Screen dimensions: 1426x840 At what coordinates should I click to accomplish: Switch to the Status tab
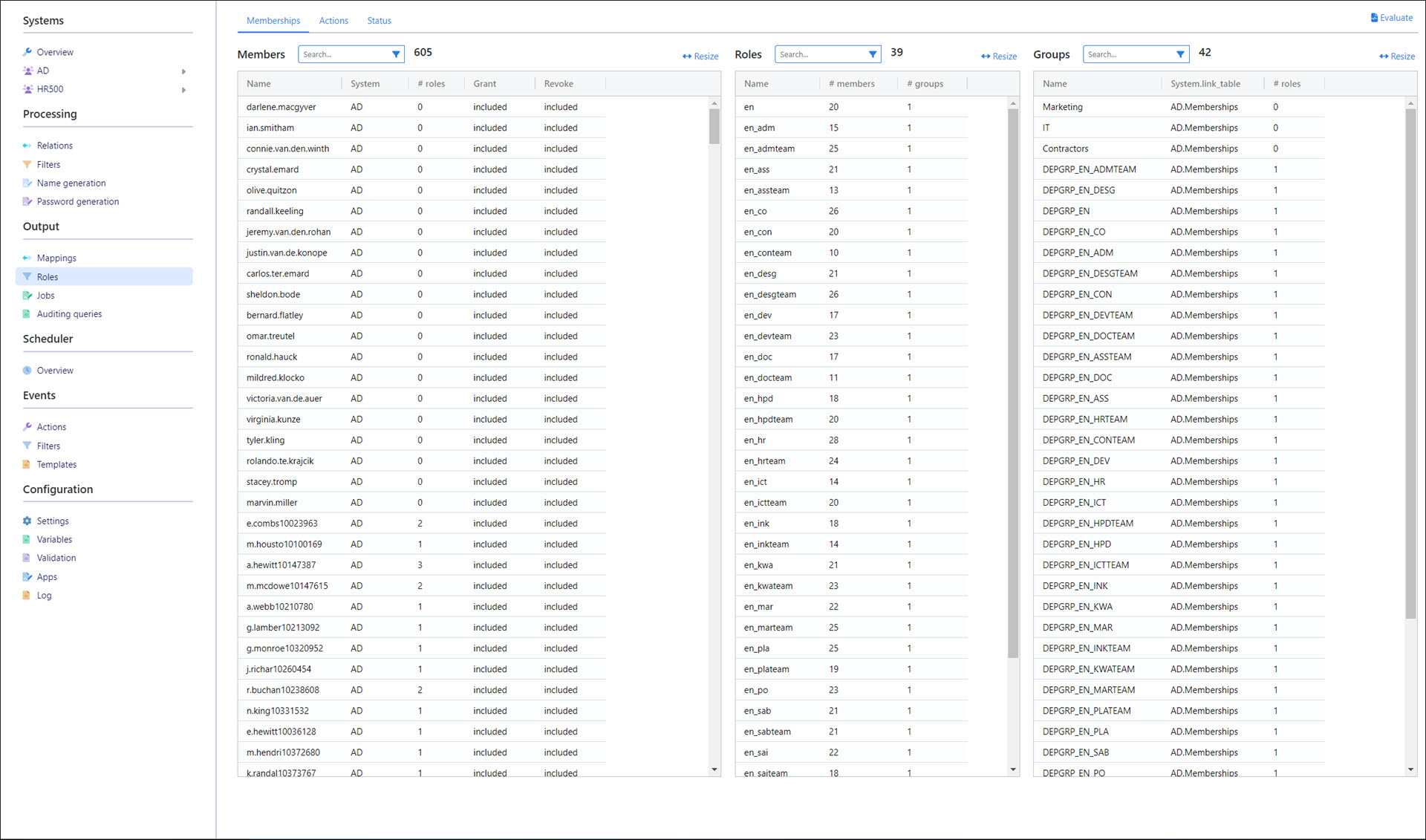pyautogui.click(x=379, y=21)
